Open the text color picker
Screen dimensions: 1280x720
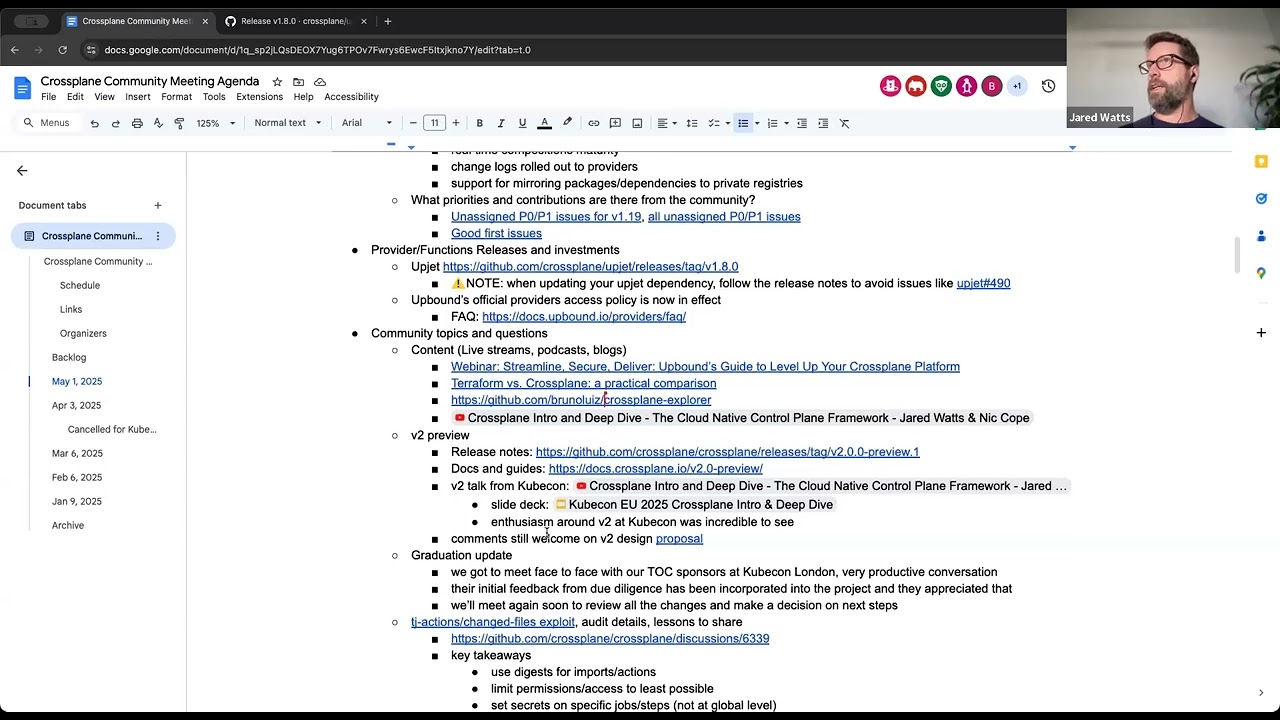[544, 123]
